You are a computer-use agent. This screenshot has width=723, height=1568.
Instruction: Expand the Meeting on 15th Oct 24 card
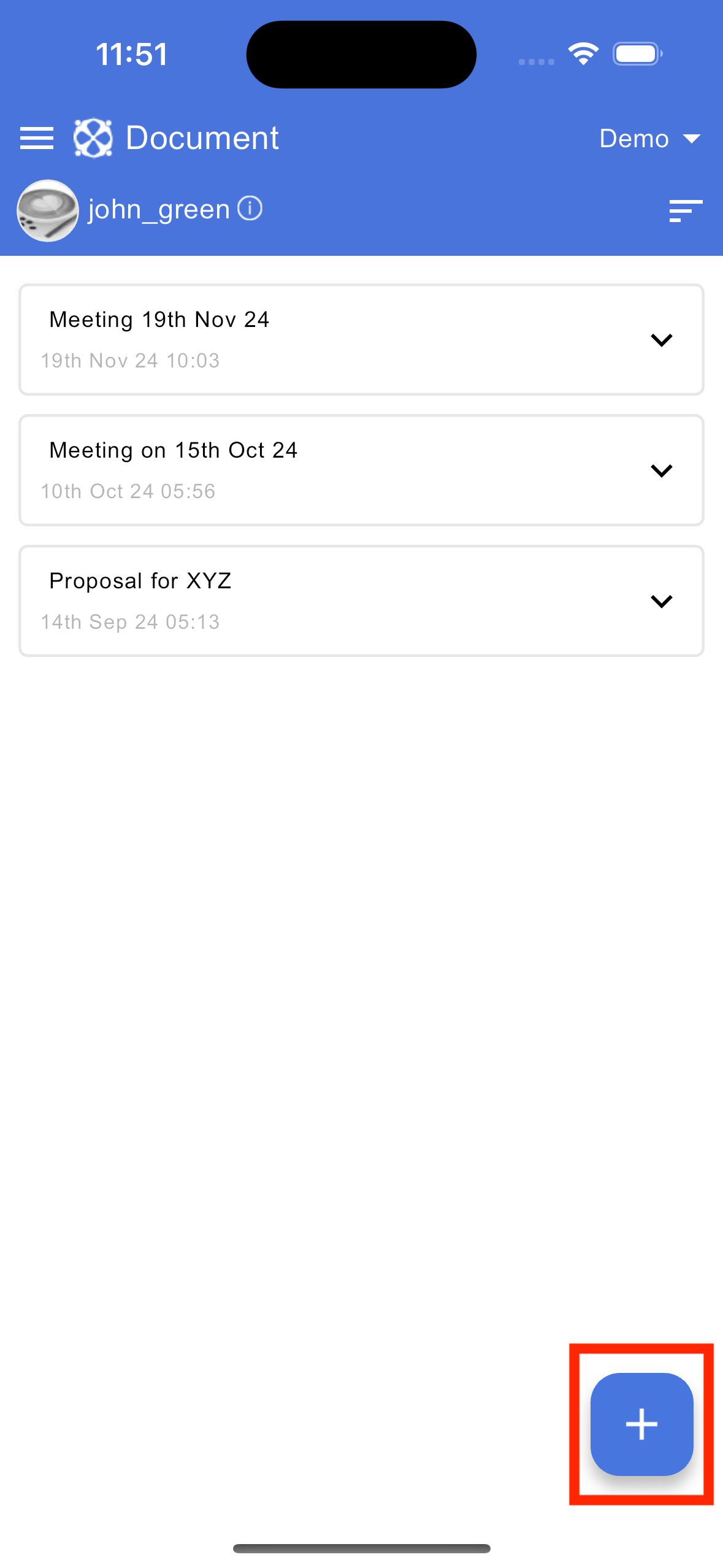[661, 471]
